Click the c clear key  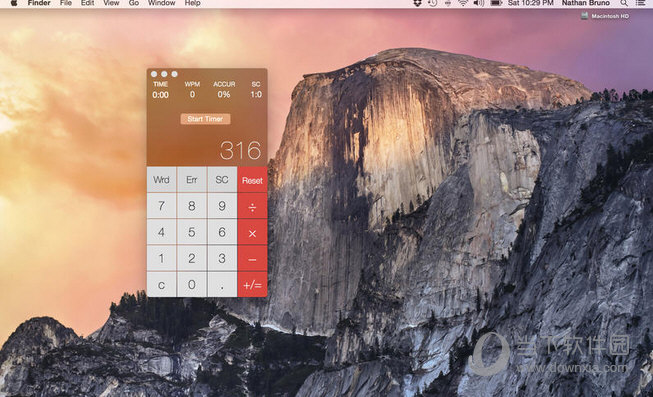tap(162, 285)
